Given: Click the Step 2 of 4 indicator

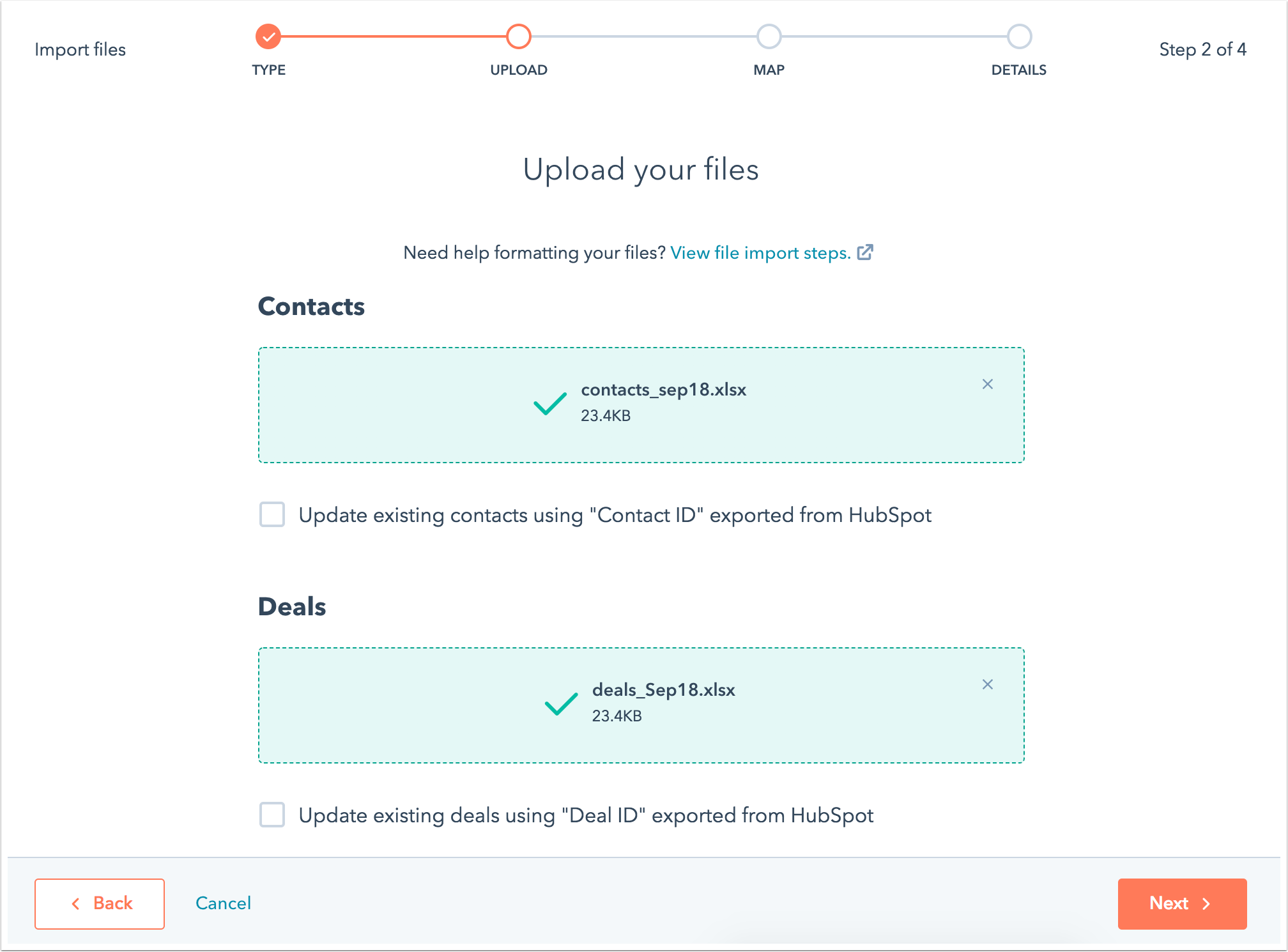Looking at the screenshot, I should [x=1202, y=49].
